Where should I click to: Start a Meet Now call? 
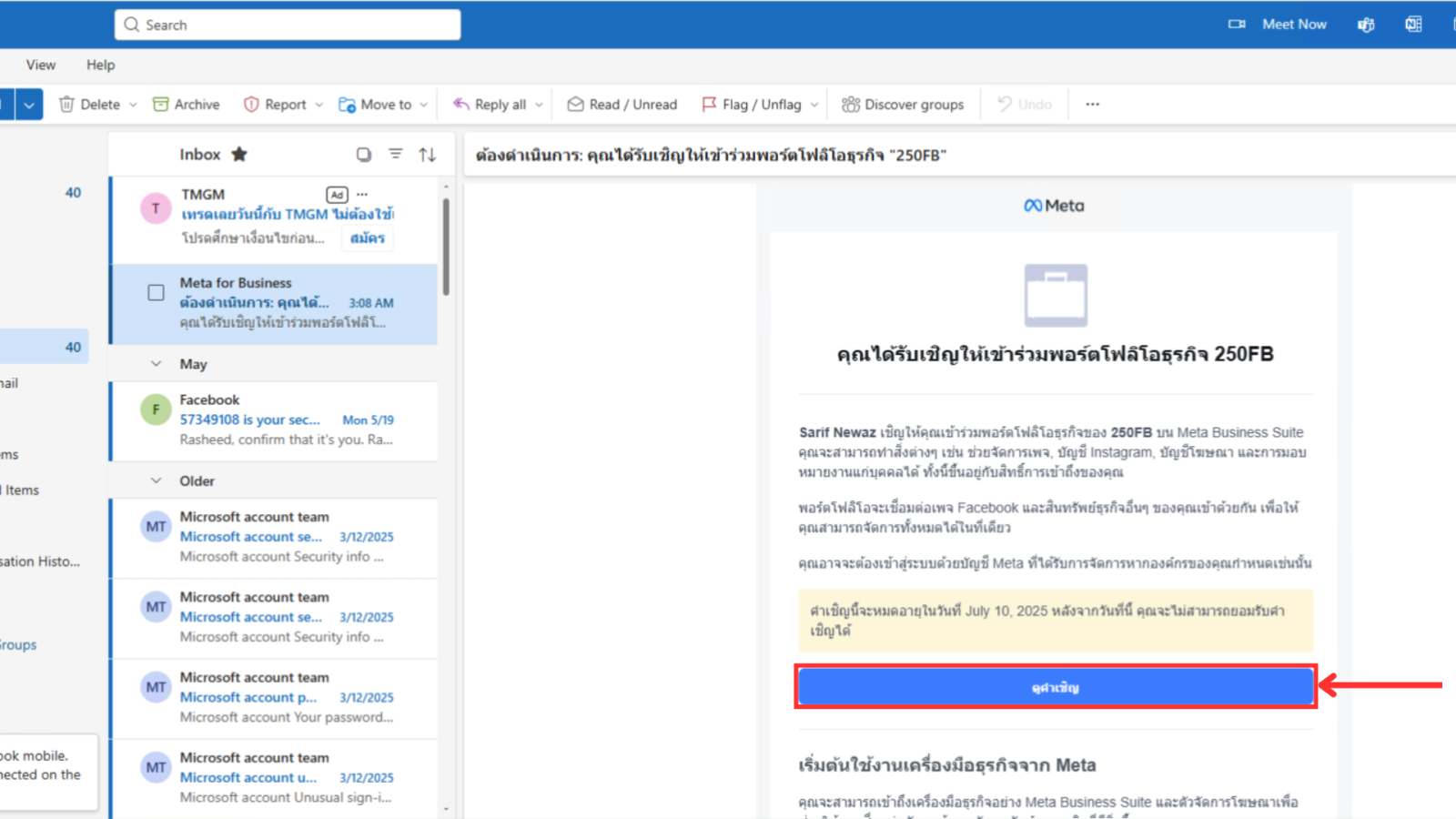1281,25
